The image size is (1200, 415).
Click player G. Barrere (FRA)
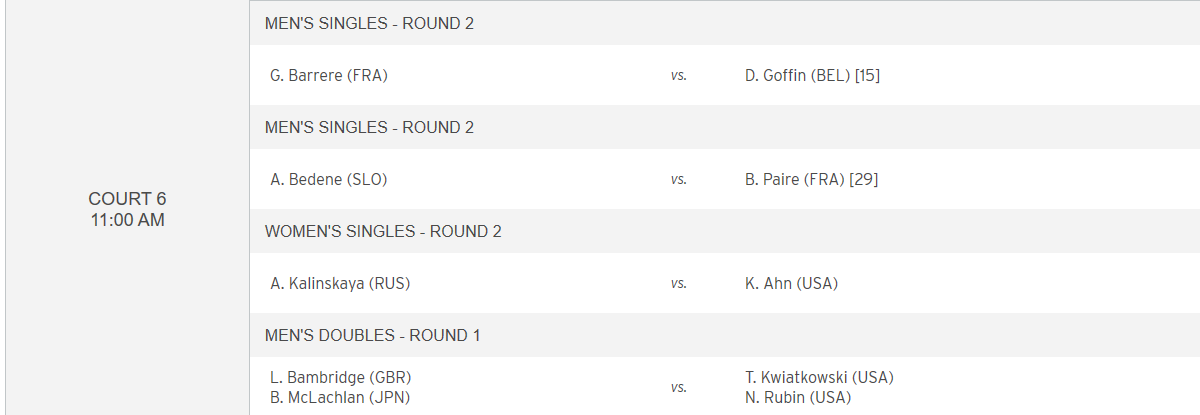pos(329,75)
